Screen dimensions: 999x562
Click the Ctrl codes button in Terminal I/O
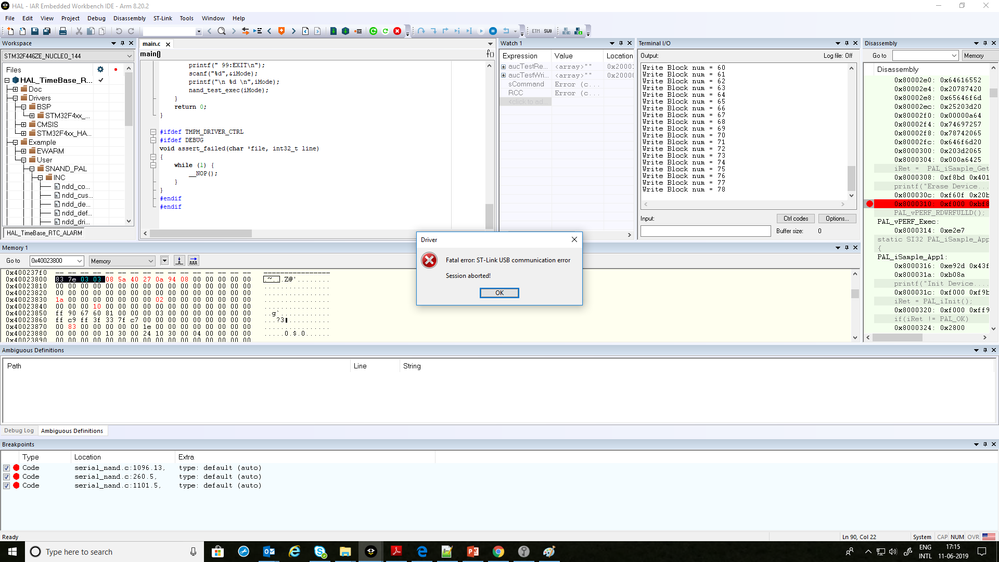pos(795,219)
